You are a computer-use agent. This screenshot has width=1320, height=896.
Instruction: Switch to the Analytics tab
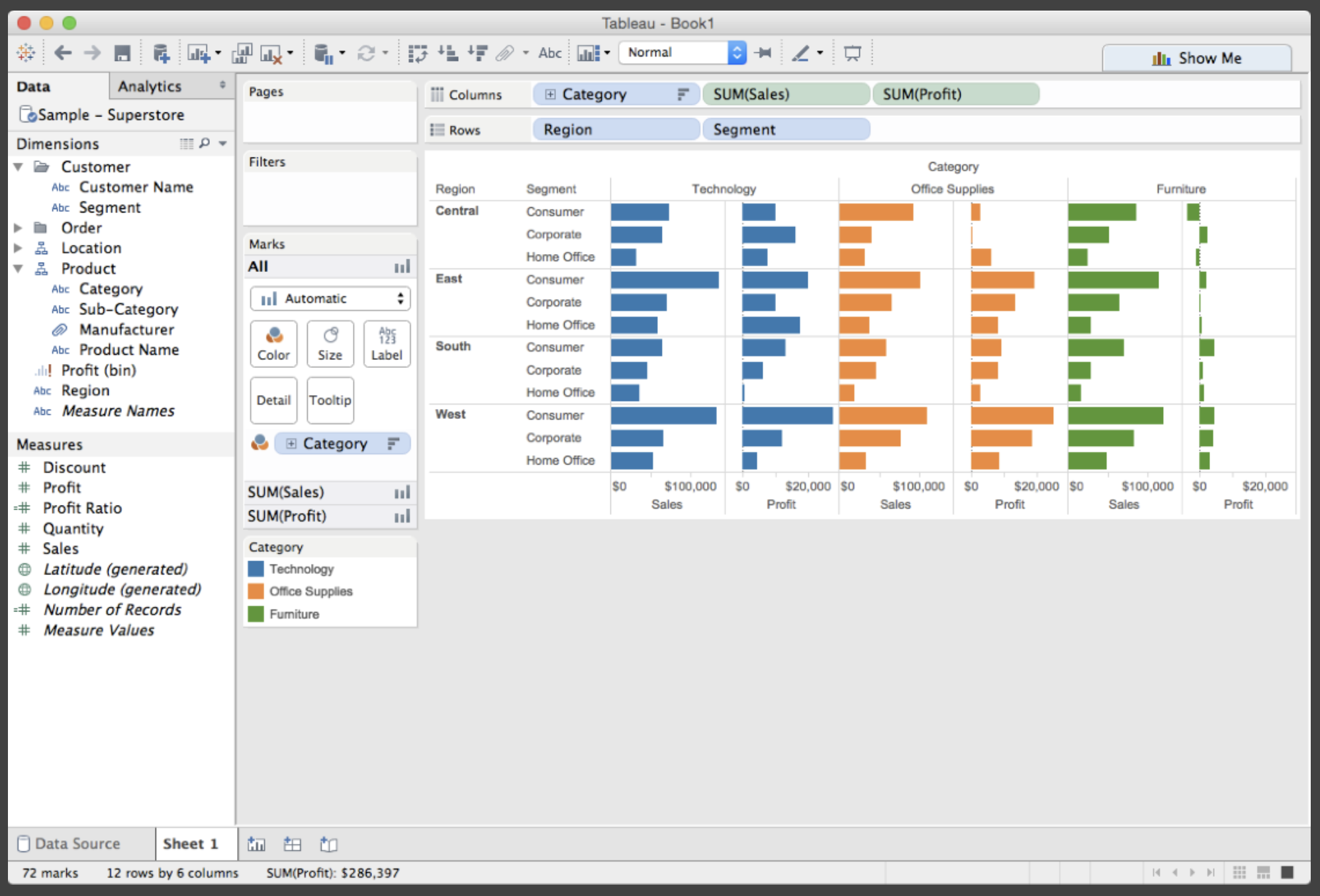click(150, 86)
